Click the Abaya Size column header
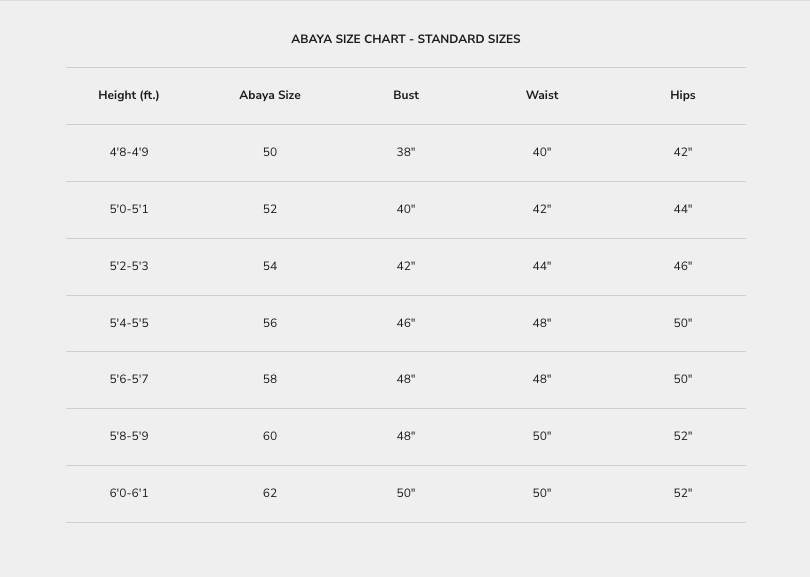The image size is (810, 577). [270, 95]
